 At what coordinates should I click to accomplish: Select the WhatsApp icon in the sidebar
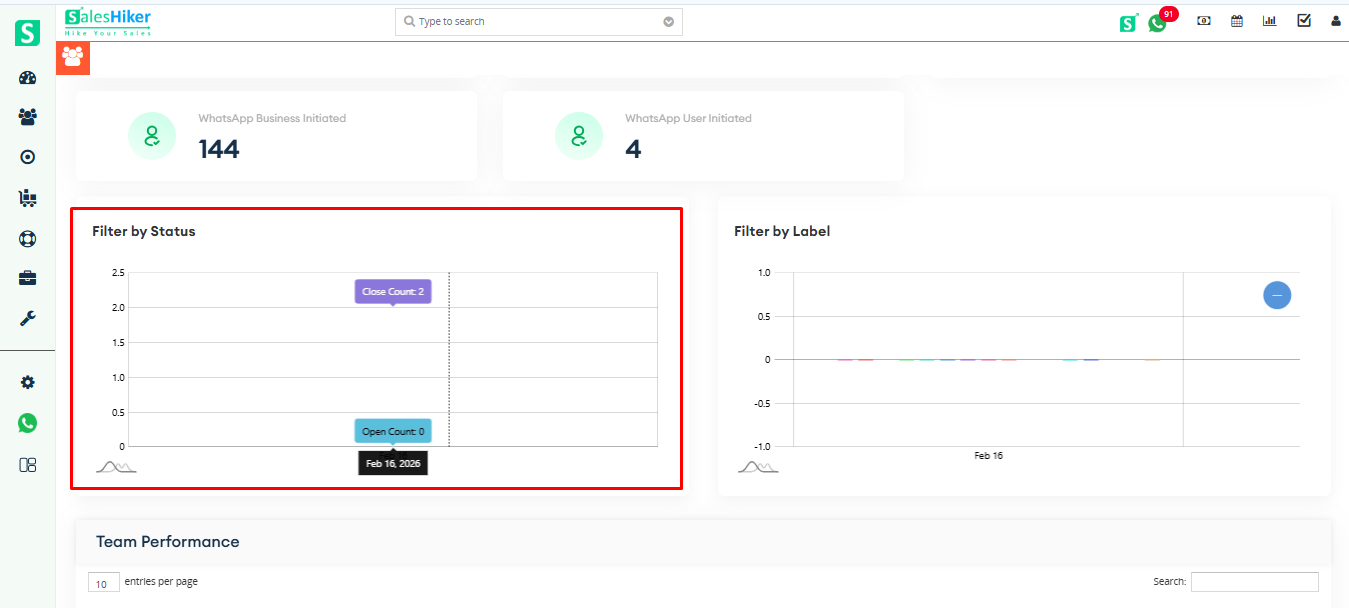[x=27, y=422]
